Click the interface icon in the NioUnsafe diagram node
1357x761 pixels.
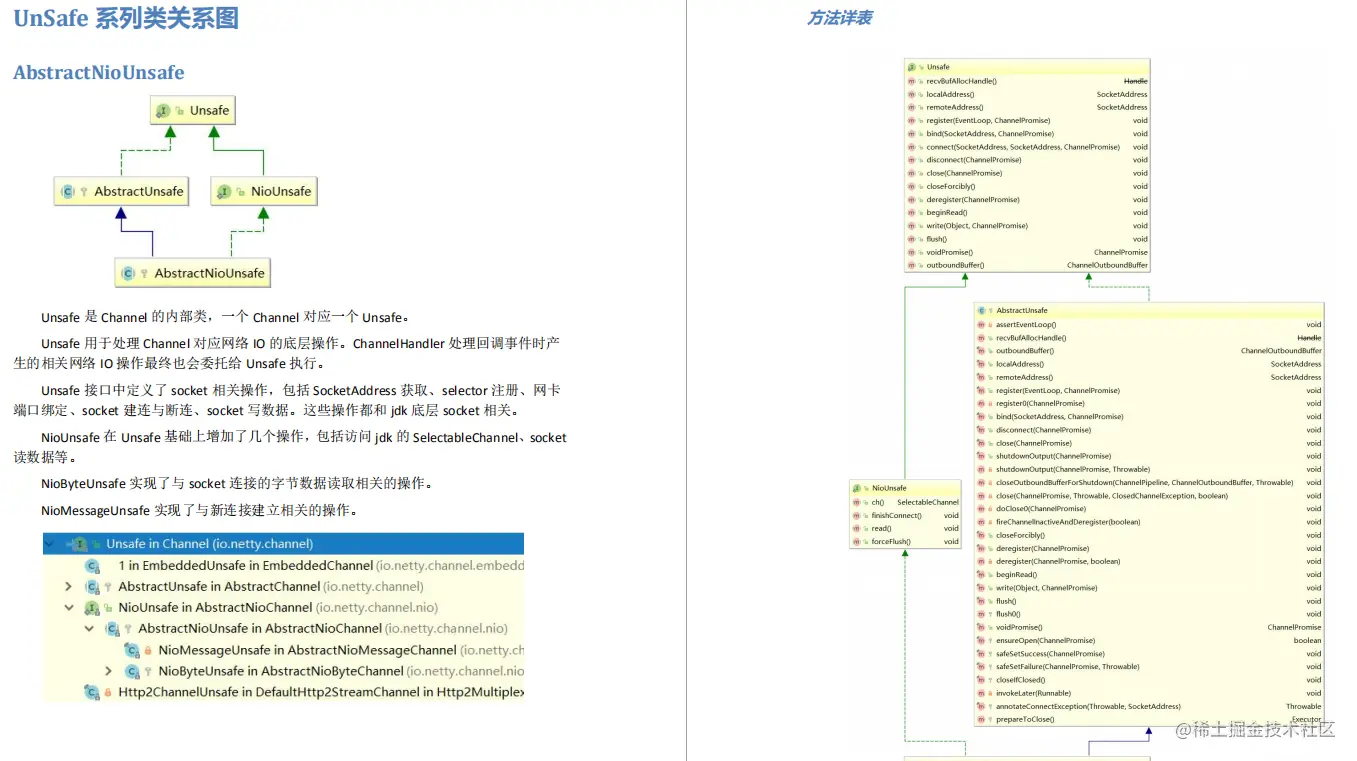(224, 192)
